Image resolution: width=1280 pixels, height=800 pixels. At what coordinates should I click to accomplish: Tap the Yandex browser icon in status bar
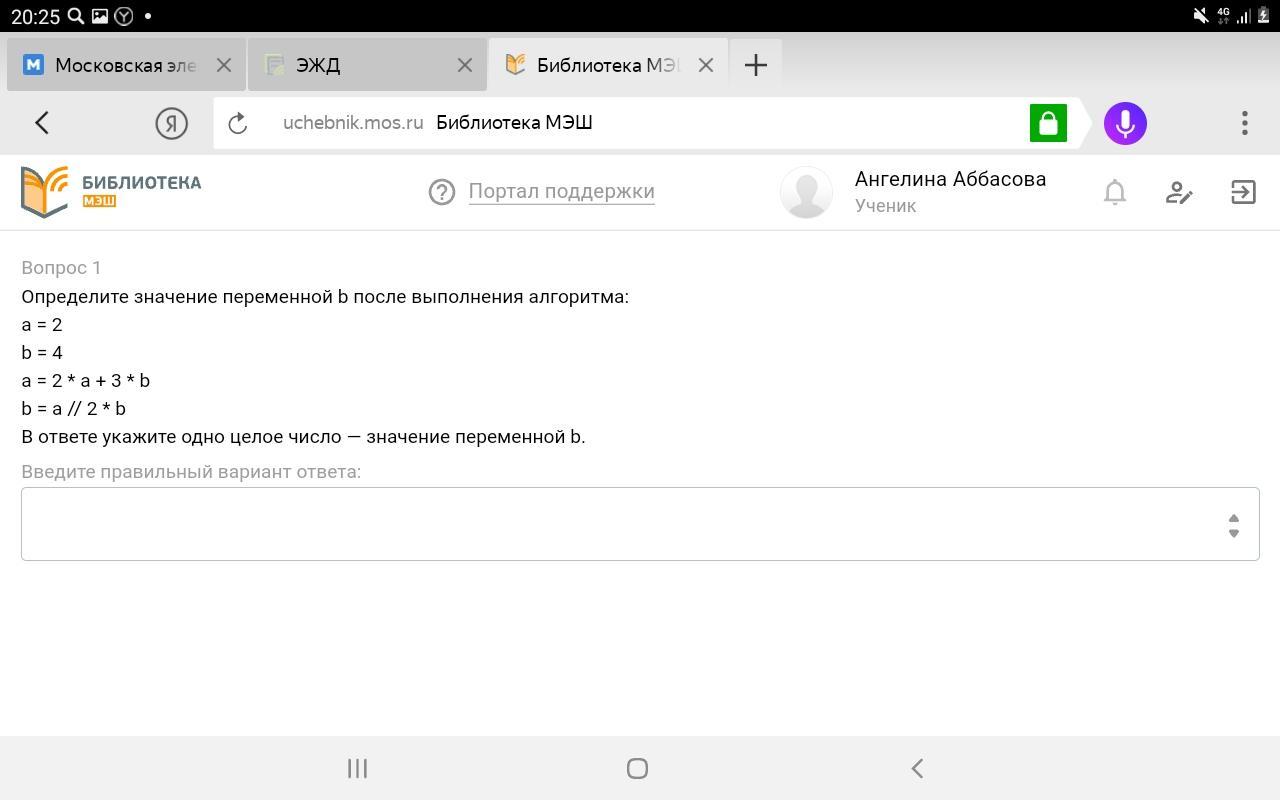tap(124, 16)
